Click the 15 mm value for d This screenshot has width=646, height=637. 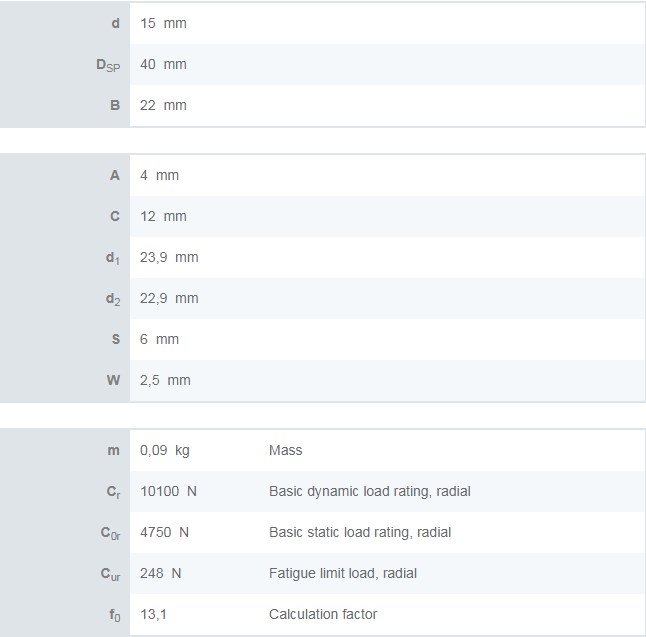tap(163, 23)
